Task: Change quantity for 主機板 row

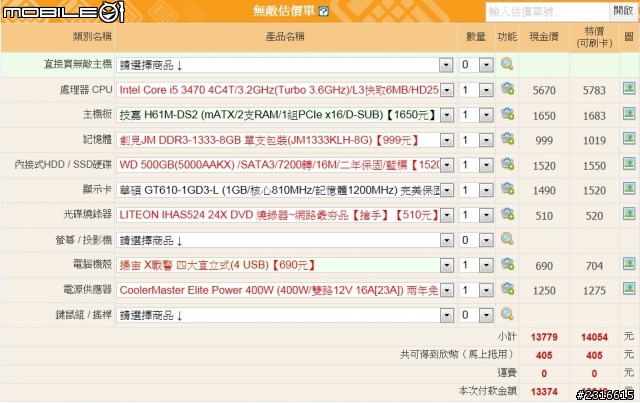Action: tap(476, 115)
